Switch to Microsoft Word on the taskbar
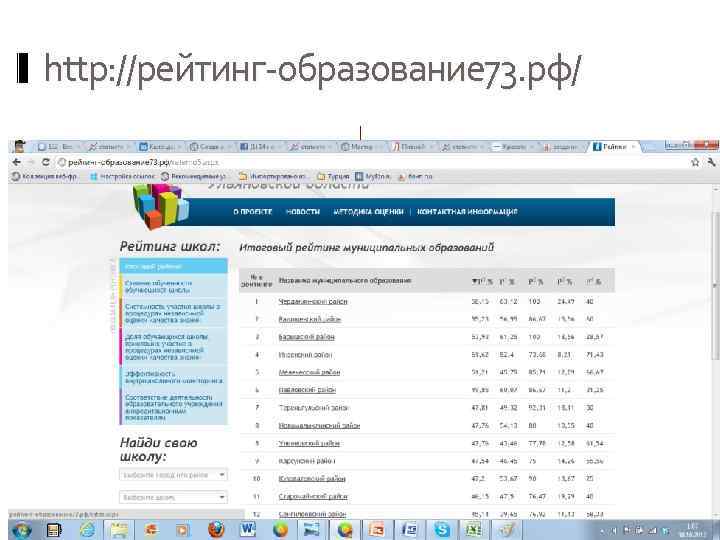 click(248, 530)
